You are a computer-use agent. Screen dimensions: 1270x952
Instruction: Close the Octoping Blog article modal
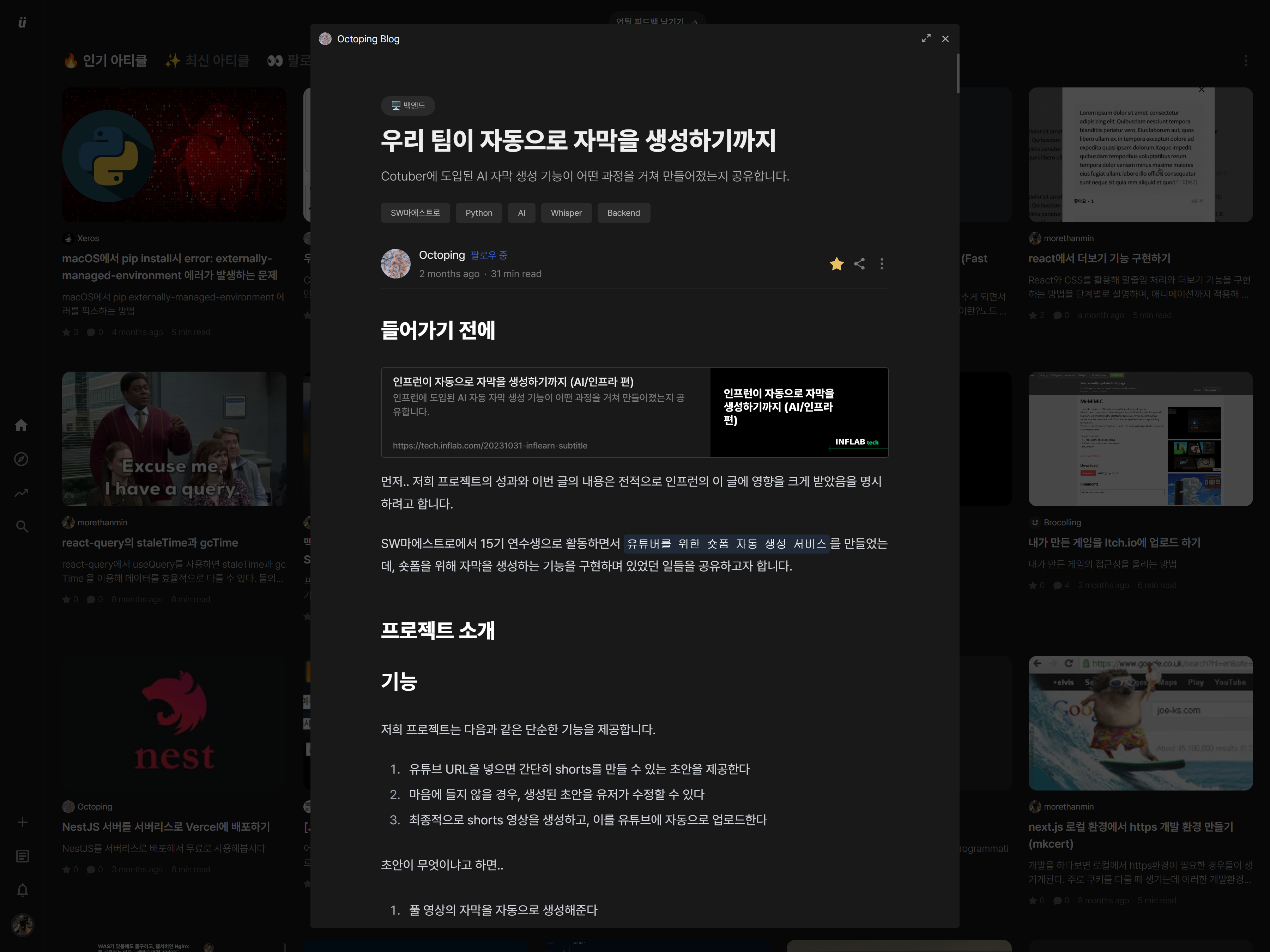[945, 38]
